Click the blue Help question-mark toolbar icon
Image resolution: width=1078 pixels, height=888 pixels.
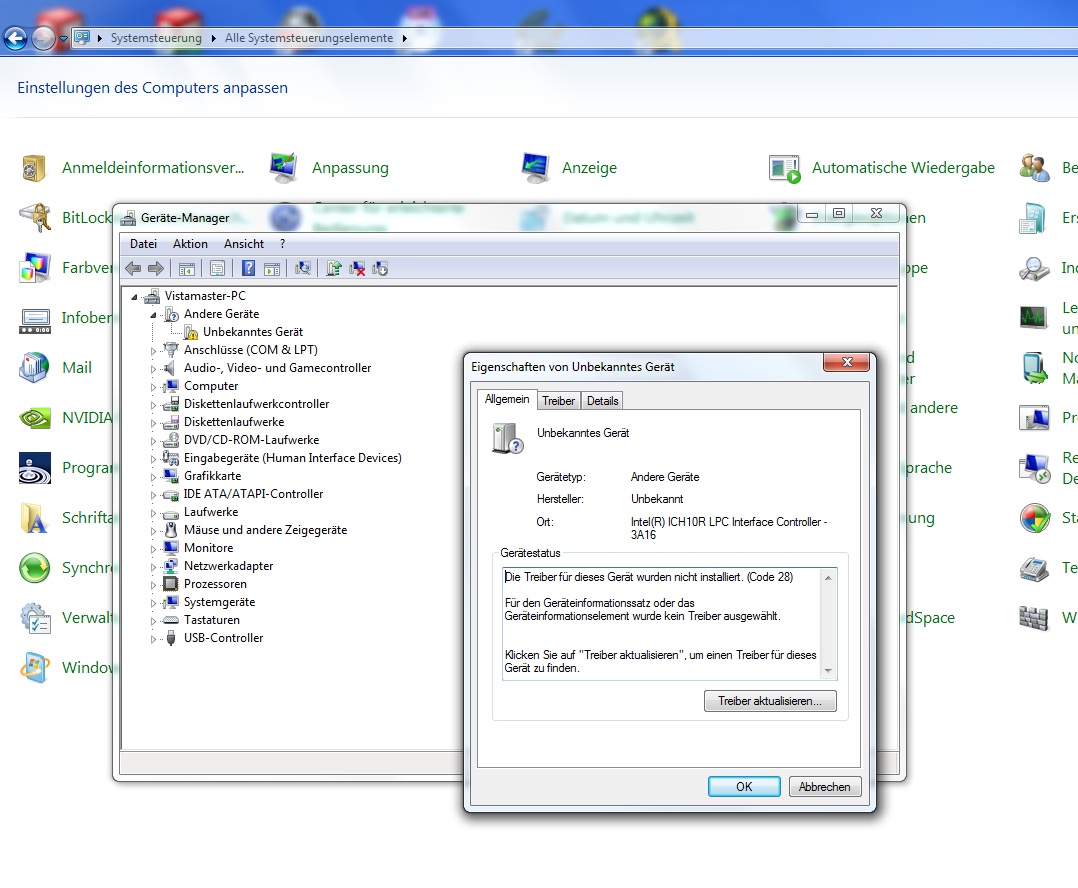click(x=248, y=269)
